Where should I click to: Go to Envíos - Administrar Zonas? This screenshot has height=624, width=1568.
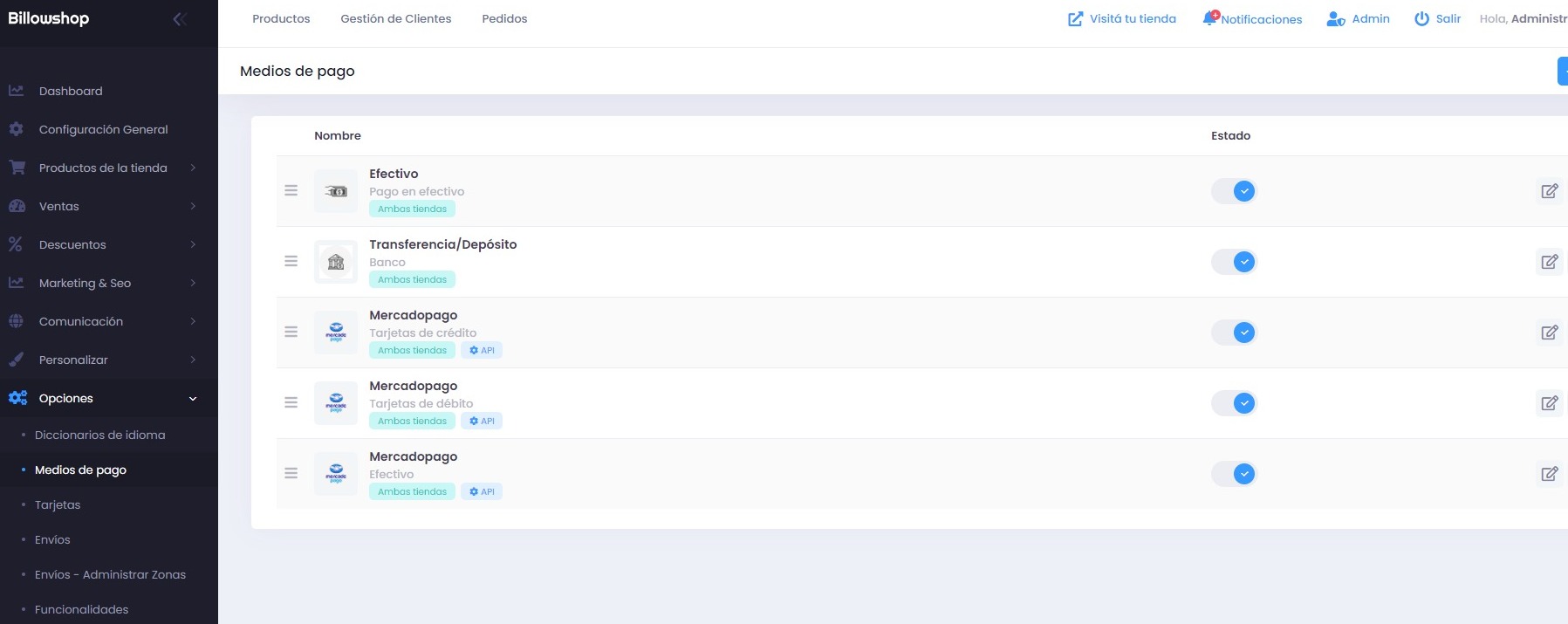click(x=110, y=574)
